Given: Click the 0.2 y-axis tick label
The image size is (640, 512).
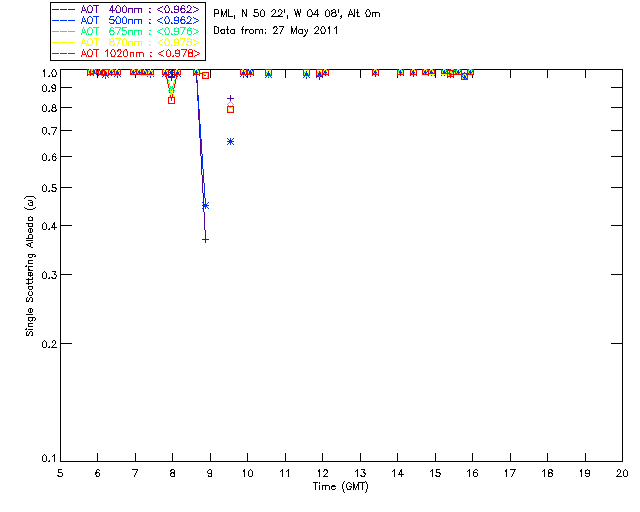Looking at the screenshot, I should coord(49,344).
